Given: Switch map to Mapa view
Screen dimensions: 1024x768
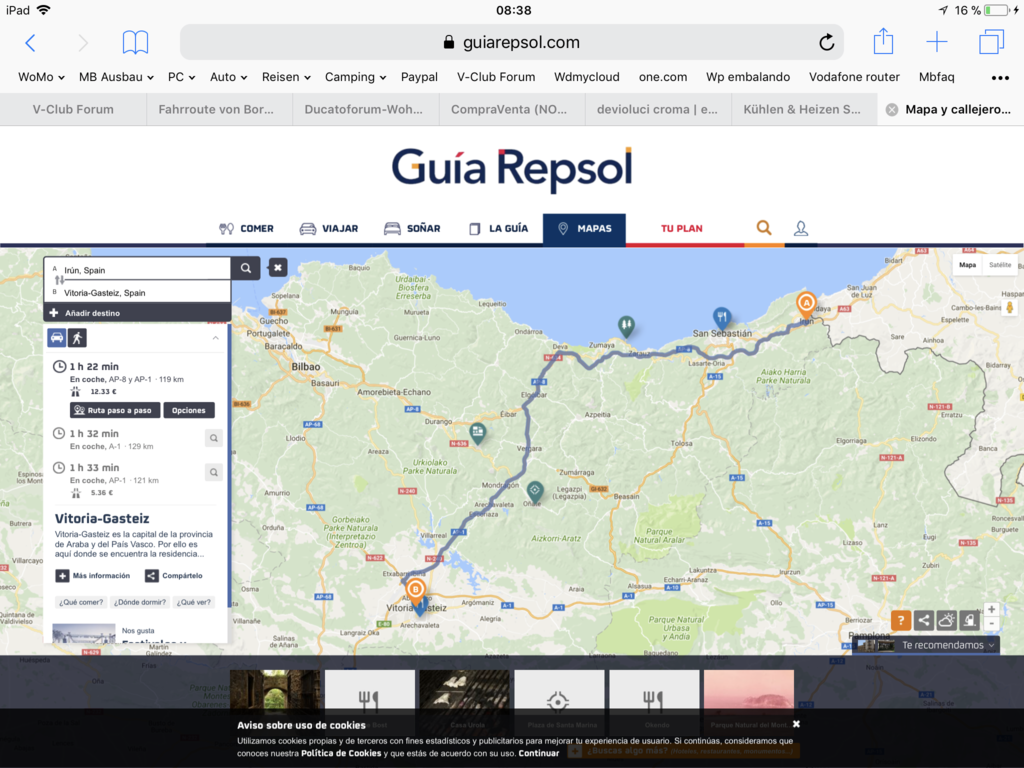Looking at the screenshot, I should click(x=967, y=265).
